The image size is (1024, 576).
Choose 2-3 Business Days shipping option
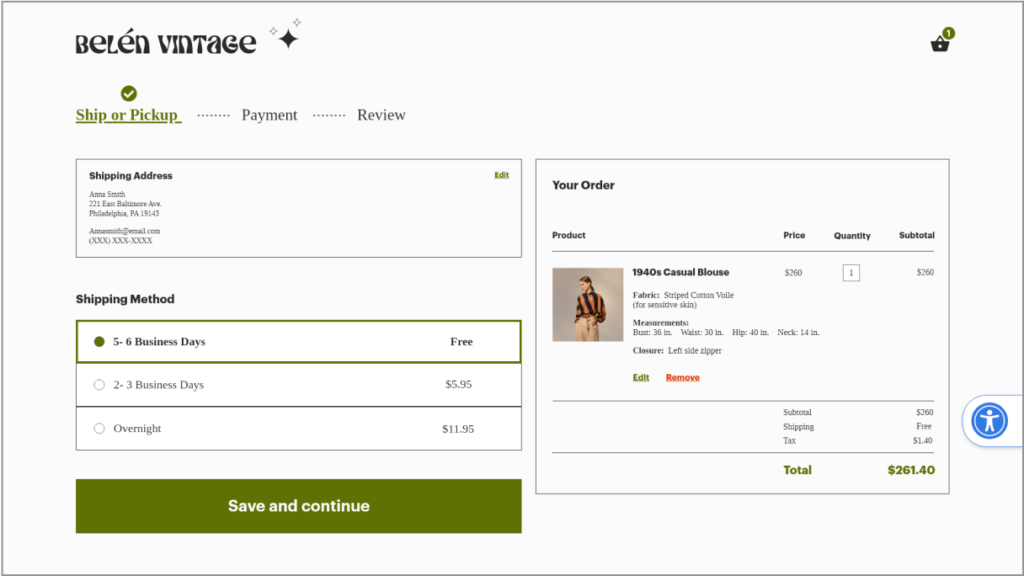(x=99, y=385)
